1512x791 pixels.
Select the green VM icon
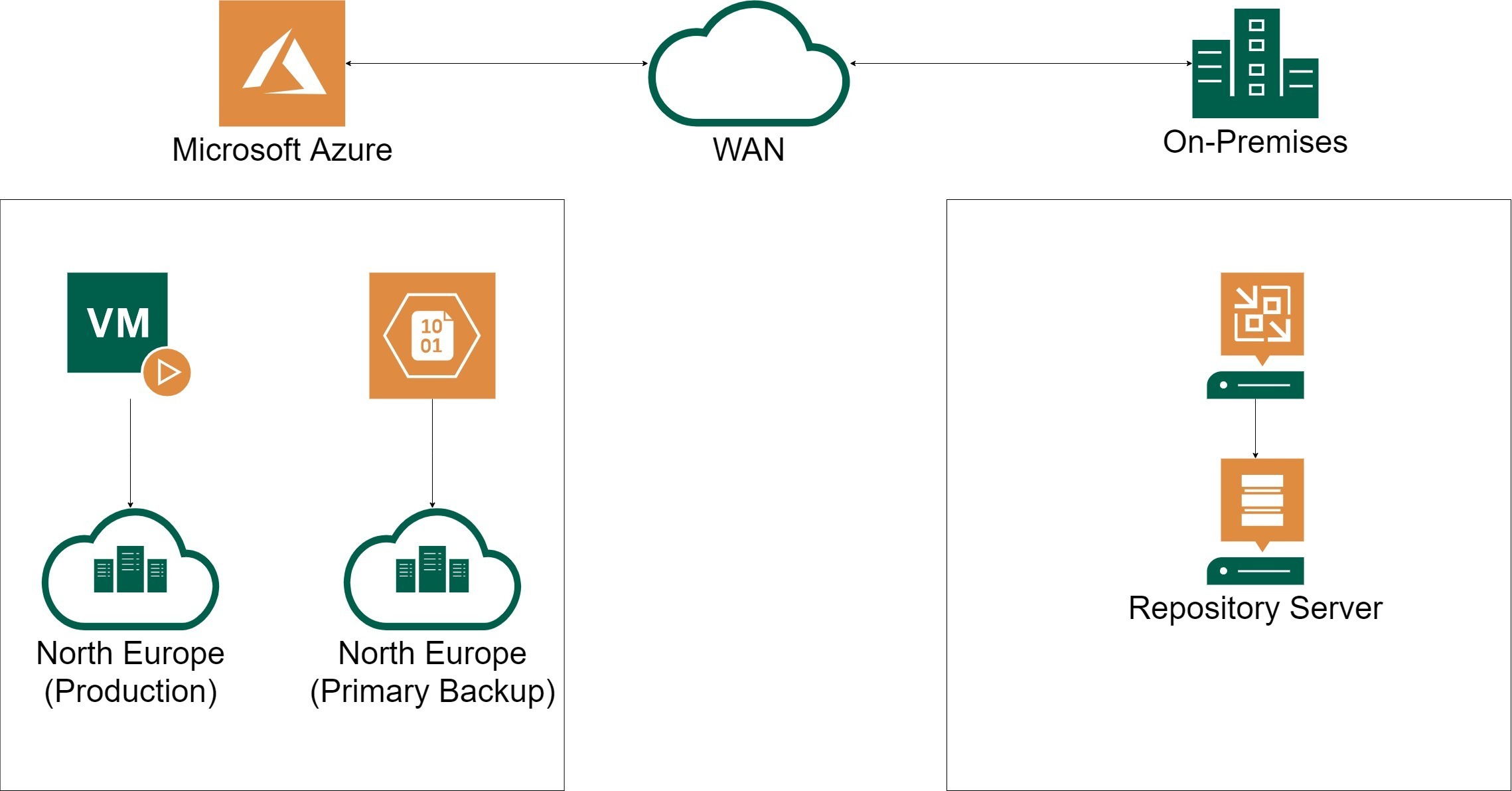(x=117, y=322)
